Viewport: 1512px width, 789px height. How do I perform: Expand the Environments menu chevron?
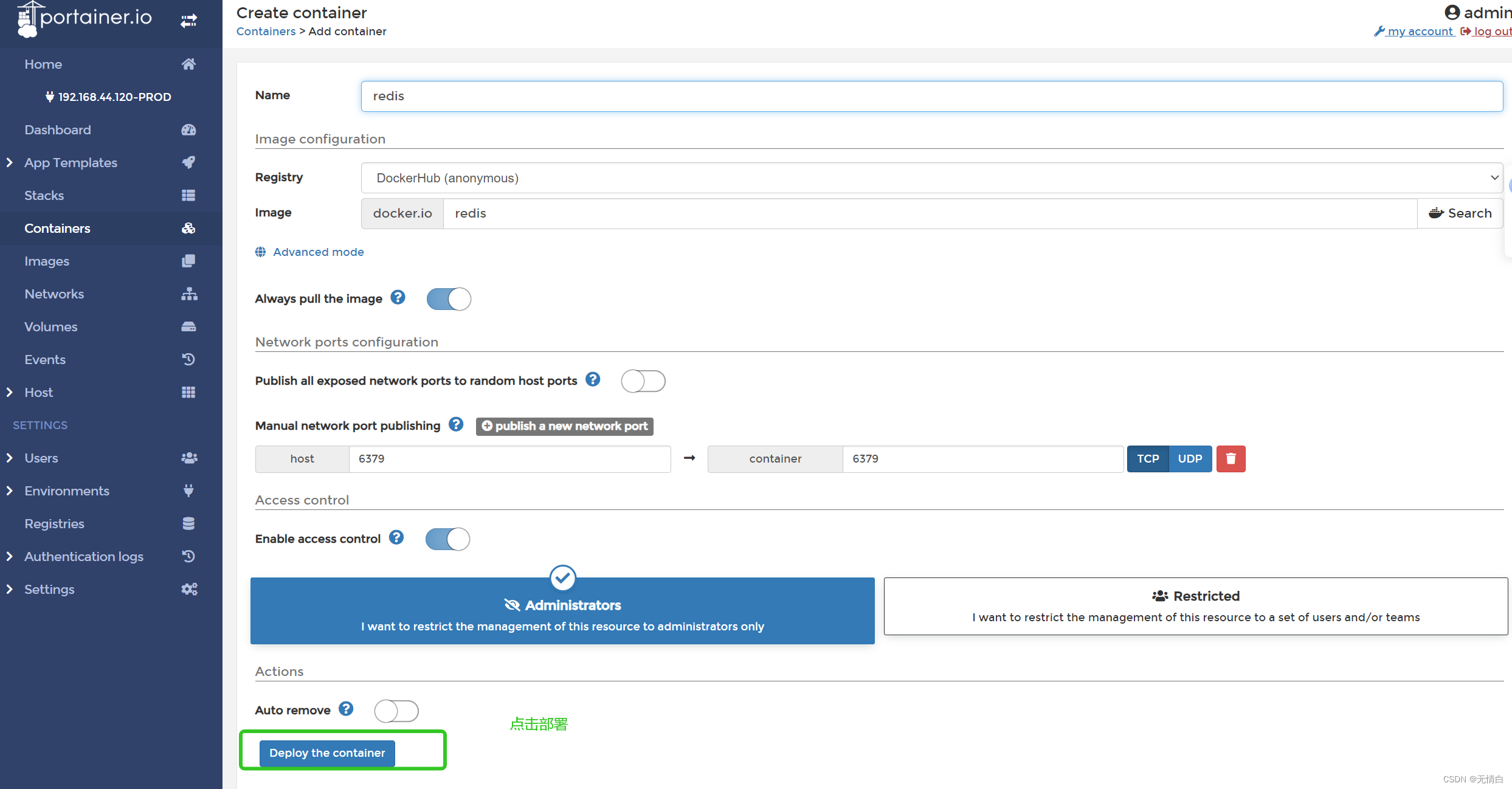click(x=9, y=491)
